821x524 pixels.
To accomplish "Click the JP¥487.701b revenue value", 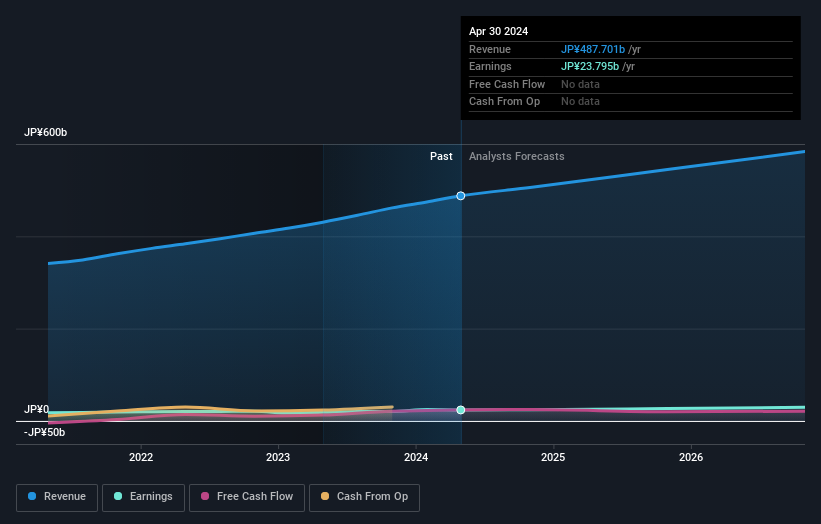I will [593, 49].
